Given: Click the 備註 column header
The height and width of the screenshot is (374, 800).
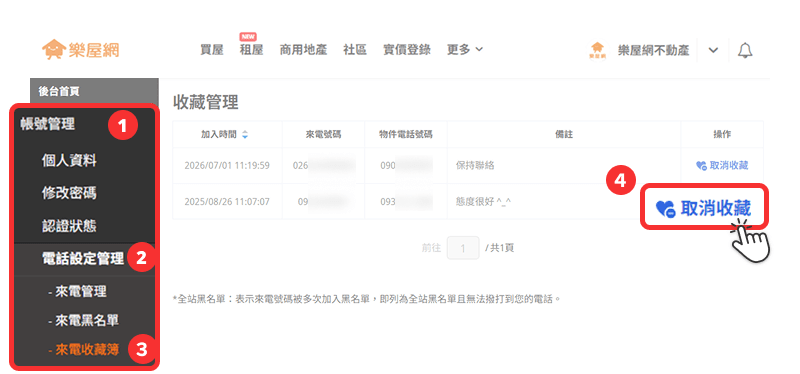Looking at the screenshot, I should point(564,135).
